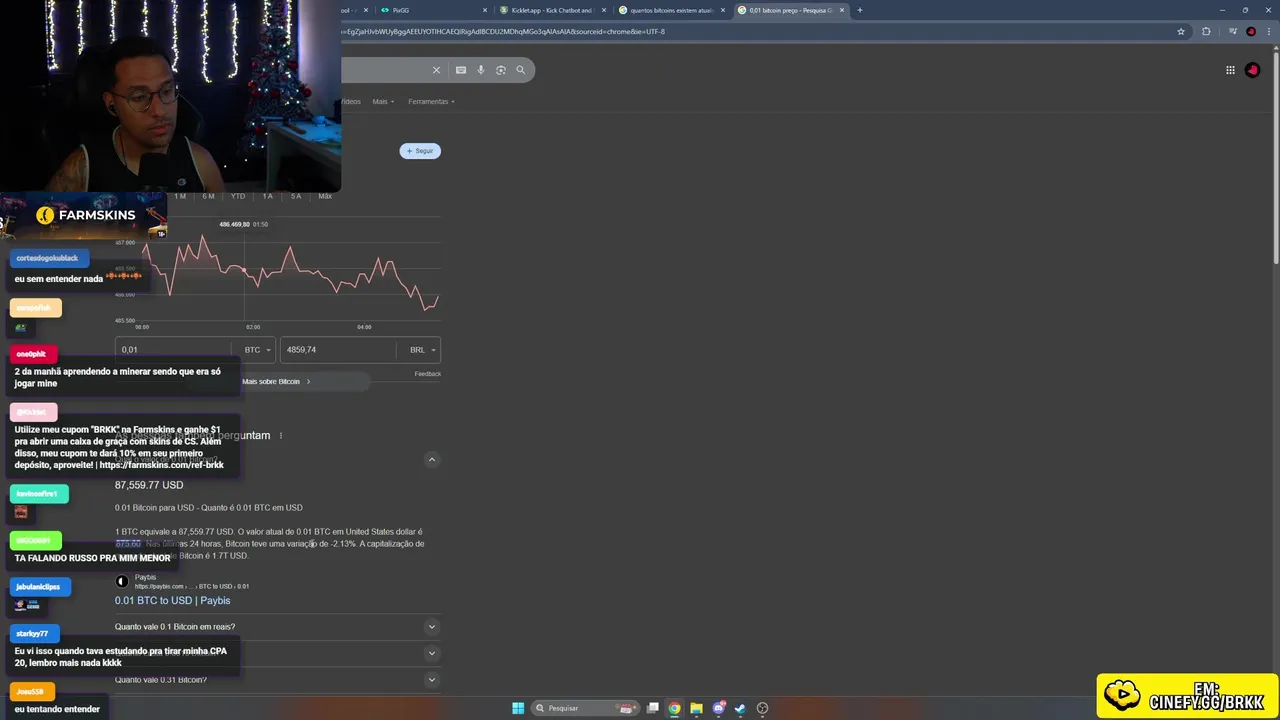1280x720 pixels.
Task: Click the Feedback link under converter
Action: point(428,374)
